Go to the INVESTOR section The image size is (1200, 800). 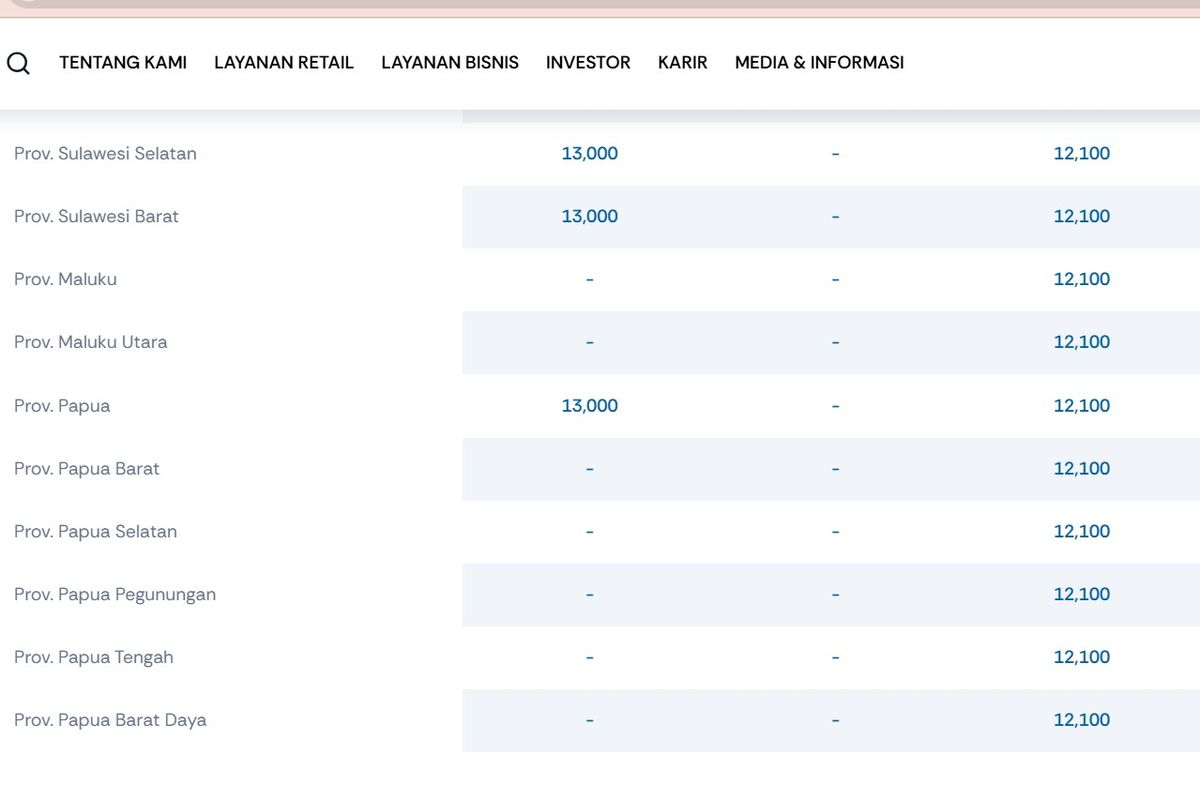click(588, 62)
